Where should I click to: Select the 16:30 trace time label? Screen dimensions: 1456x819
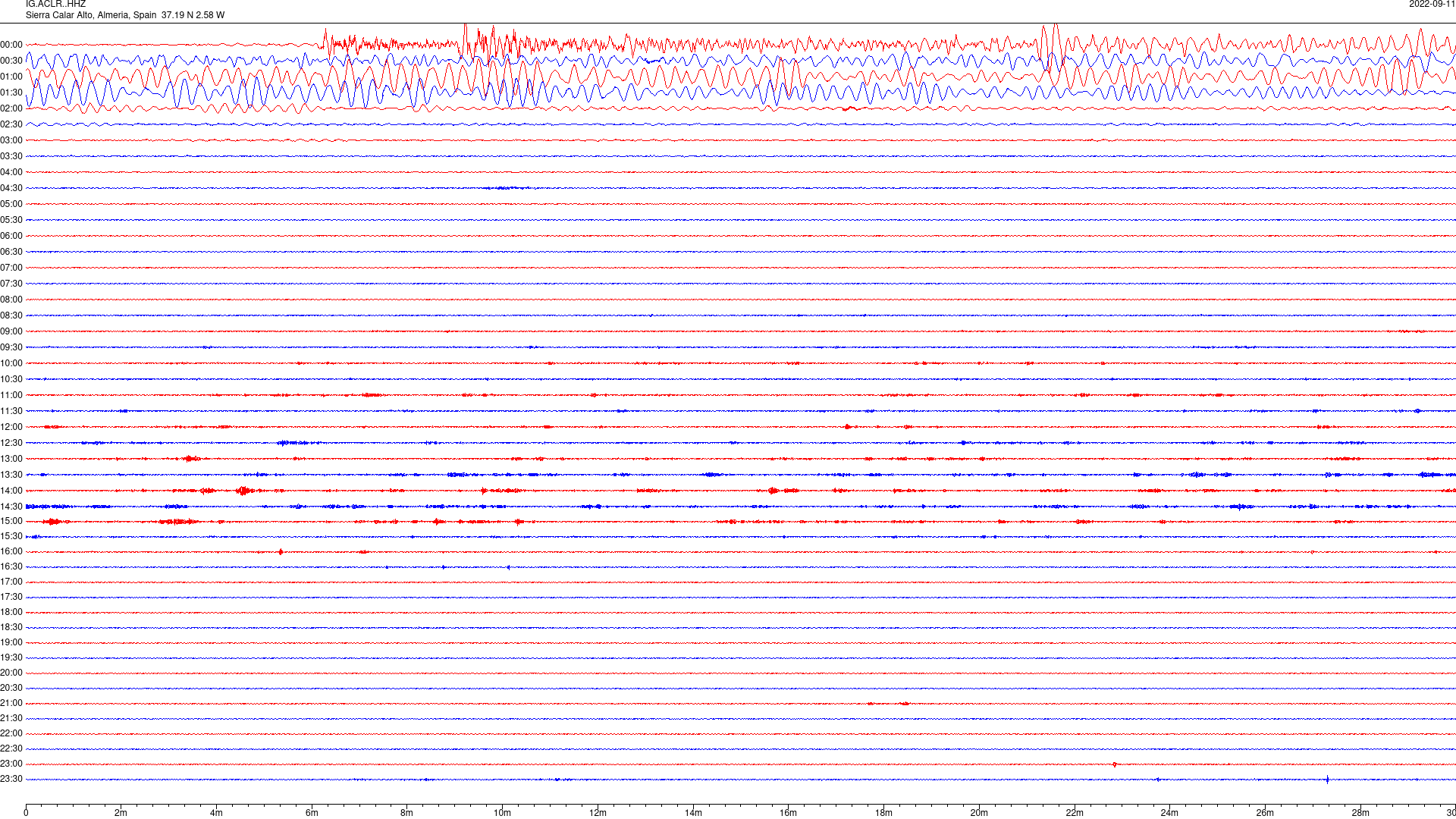pyautogui.click(x=11, y=566)
